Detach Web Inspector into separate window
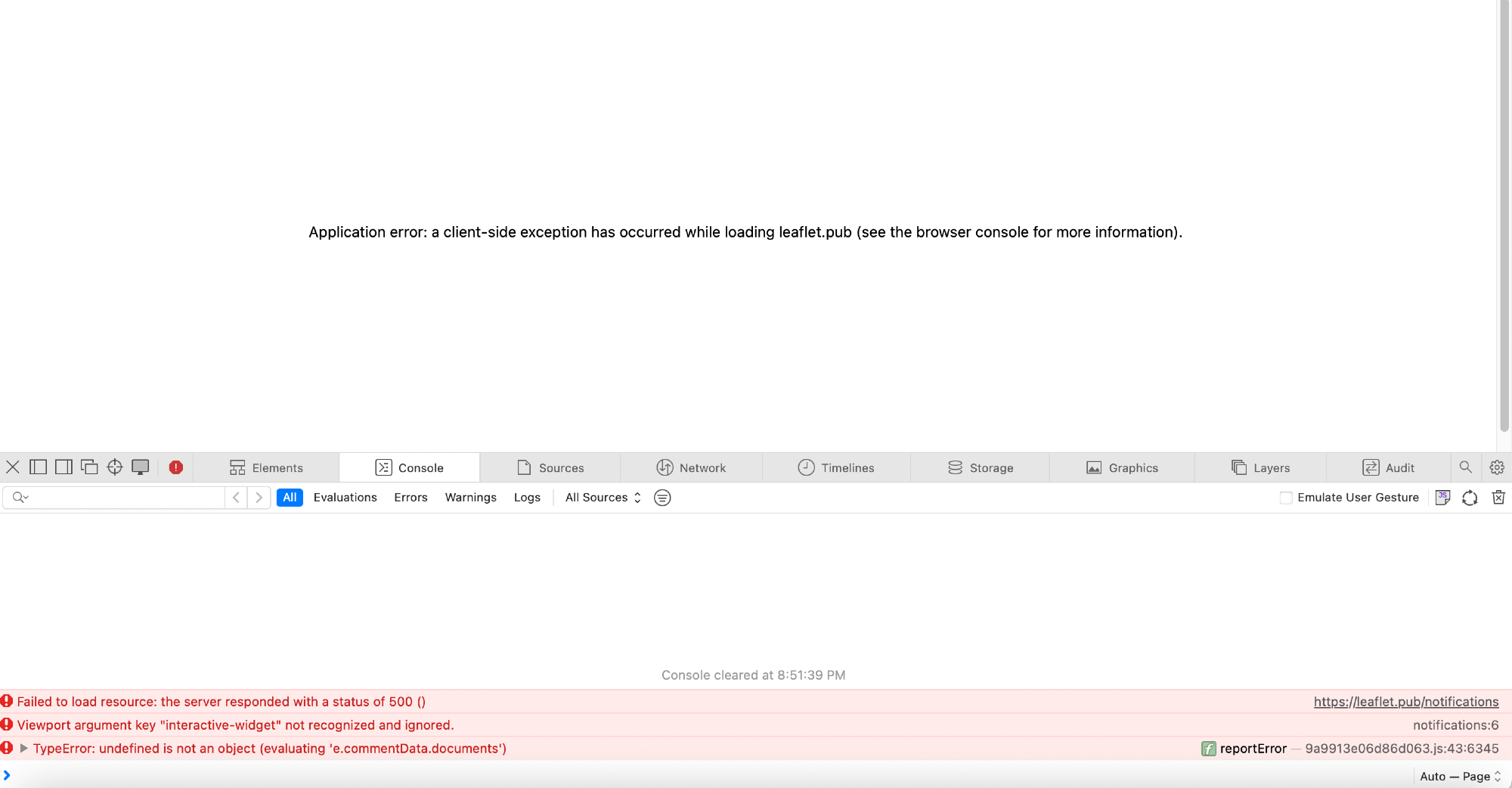 89,467
